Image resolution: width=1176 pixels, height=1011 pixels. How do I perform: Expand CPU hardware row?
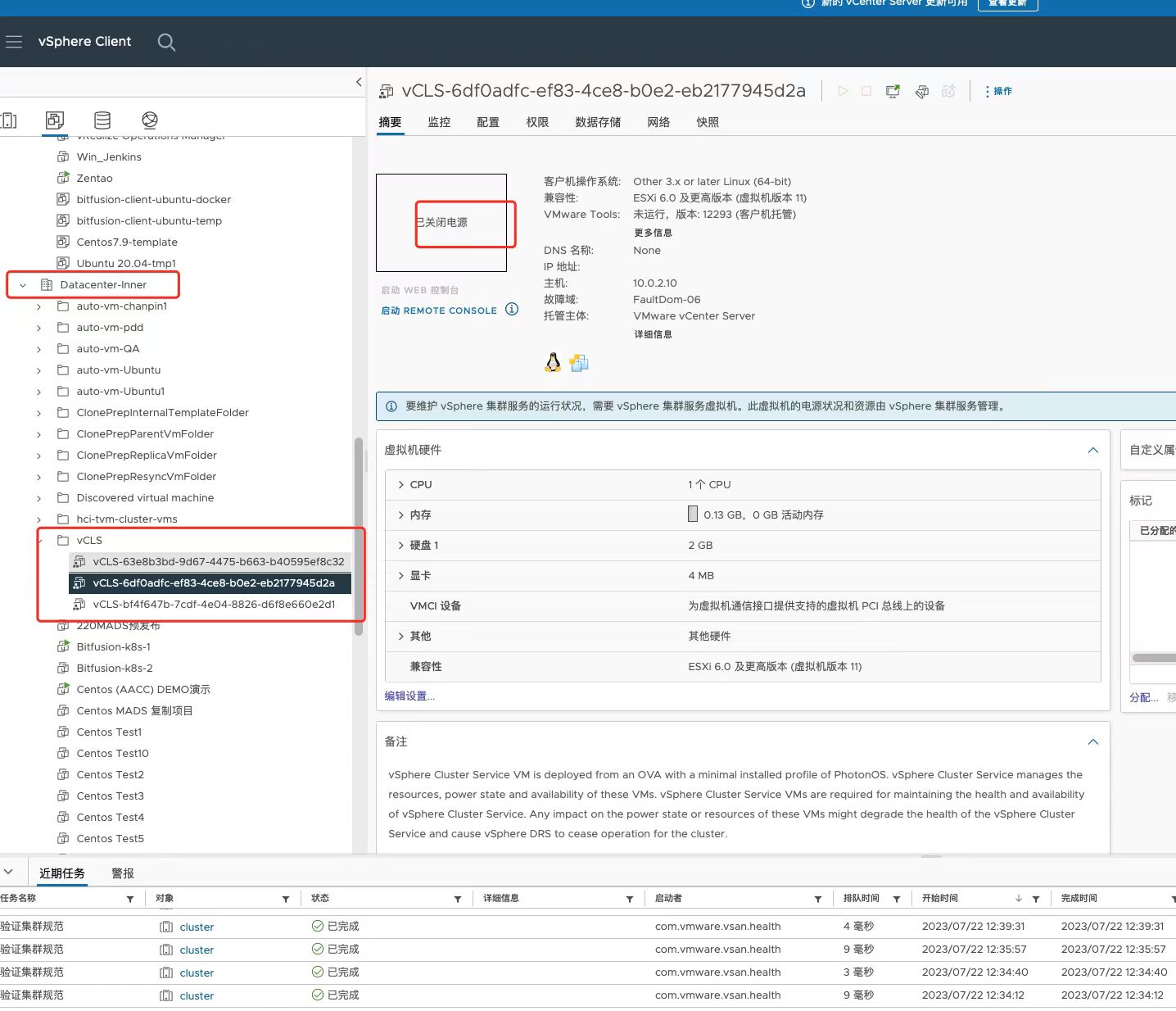tap(401, 485)
